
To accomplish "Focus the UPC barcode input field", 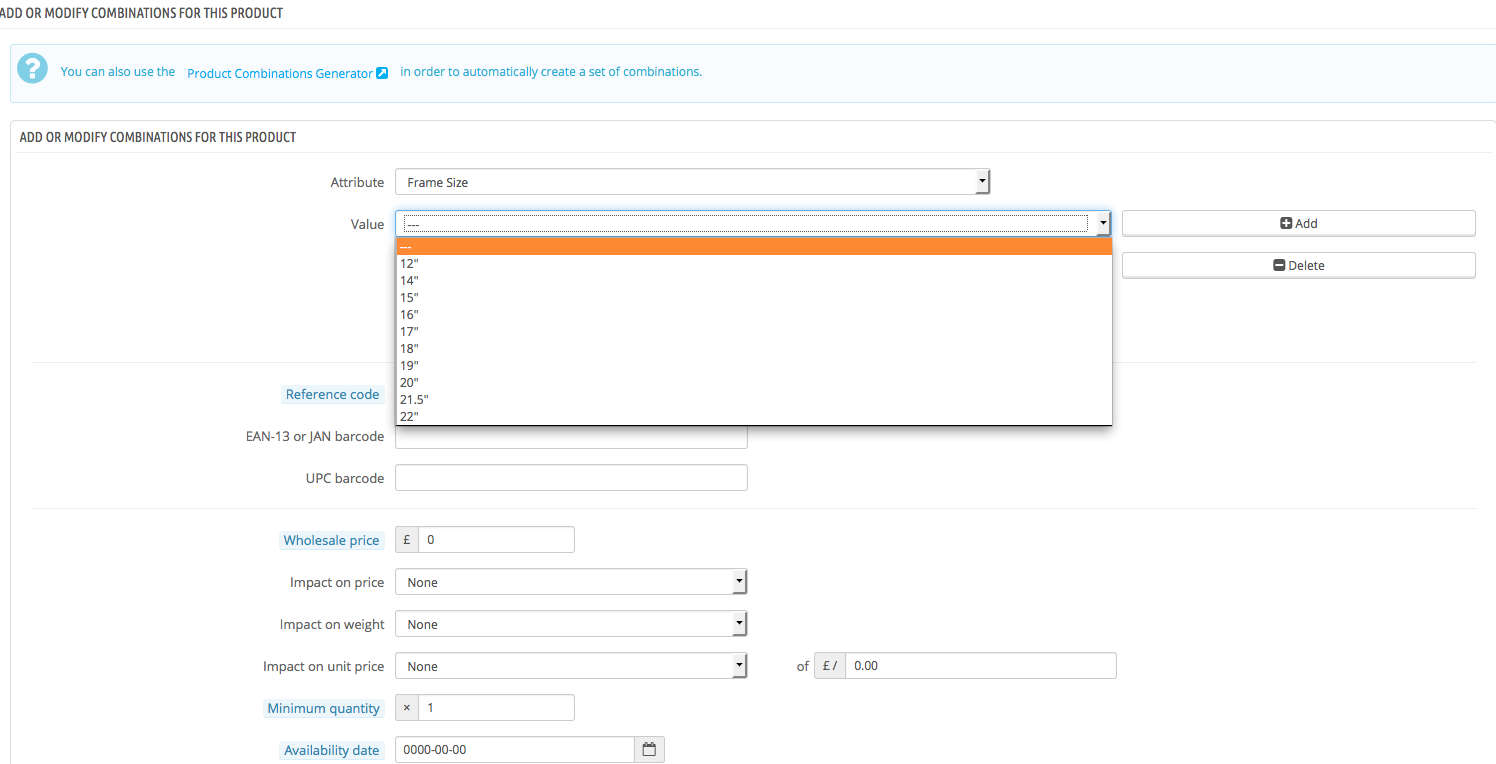I will [x=571, y=478].
